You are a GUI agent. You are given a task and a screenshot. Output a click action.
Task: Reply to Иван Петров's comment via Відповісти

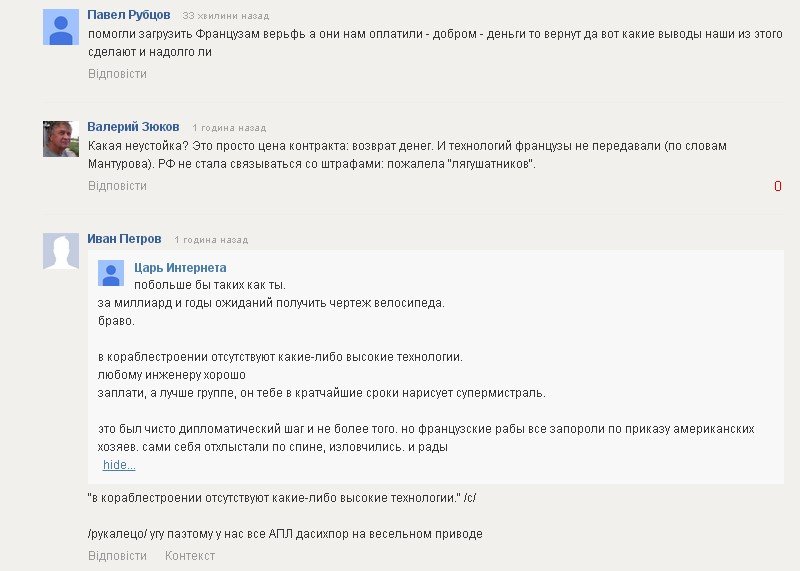(x=117, y=556)
